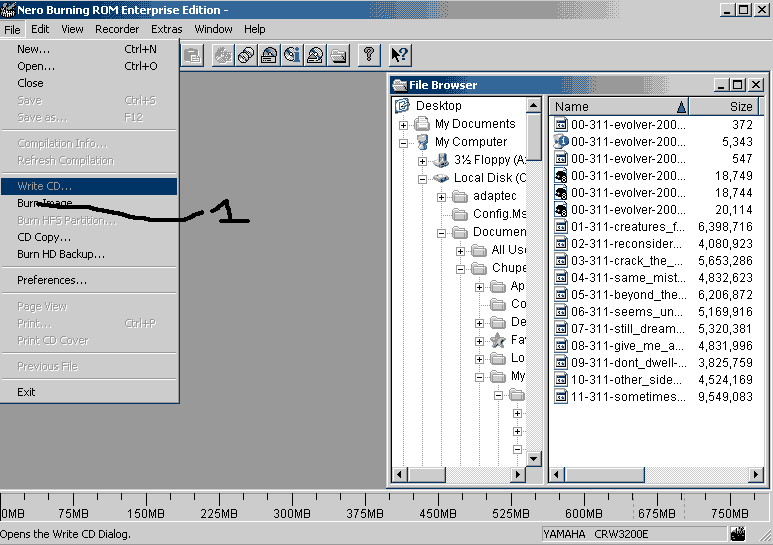Select the 03-311-crack_the_... file name
Image resolution: width=773 pixels, height=545 pixels.
click(627, 261)
